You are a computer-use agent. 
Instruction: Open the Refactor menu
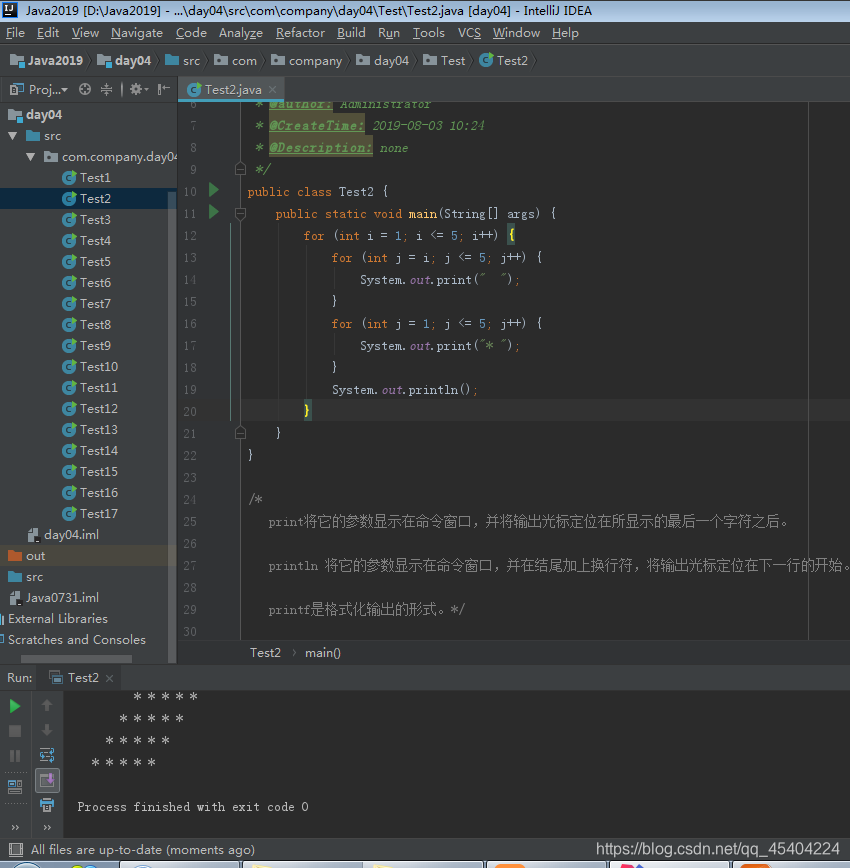pos(300,33)
